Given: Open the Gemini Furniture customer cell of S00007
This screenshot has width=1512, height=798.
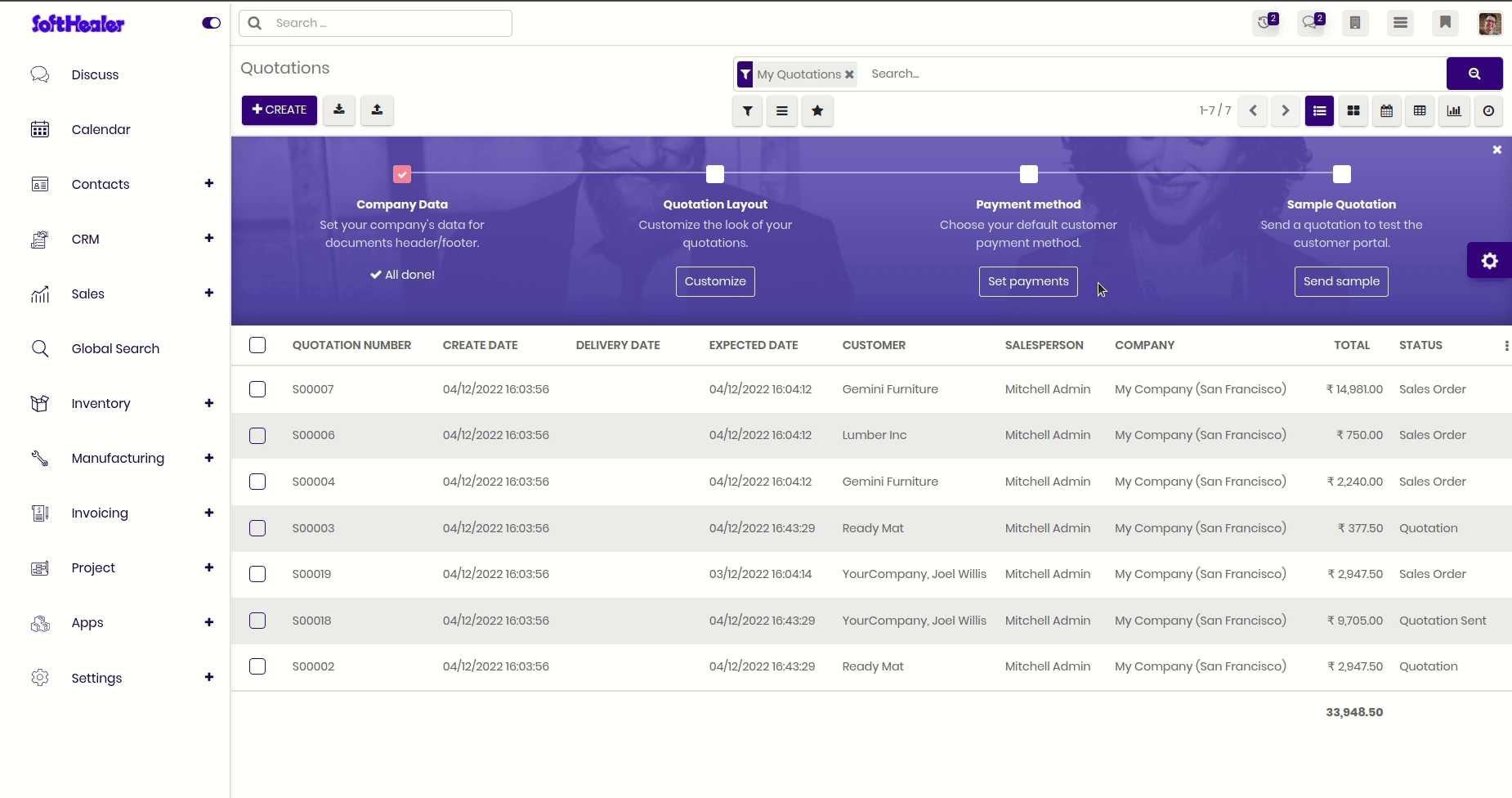Looking at the screenshot, I should click(x=890, y=389).
